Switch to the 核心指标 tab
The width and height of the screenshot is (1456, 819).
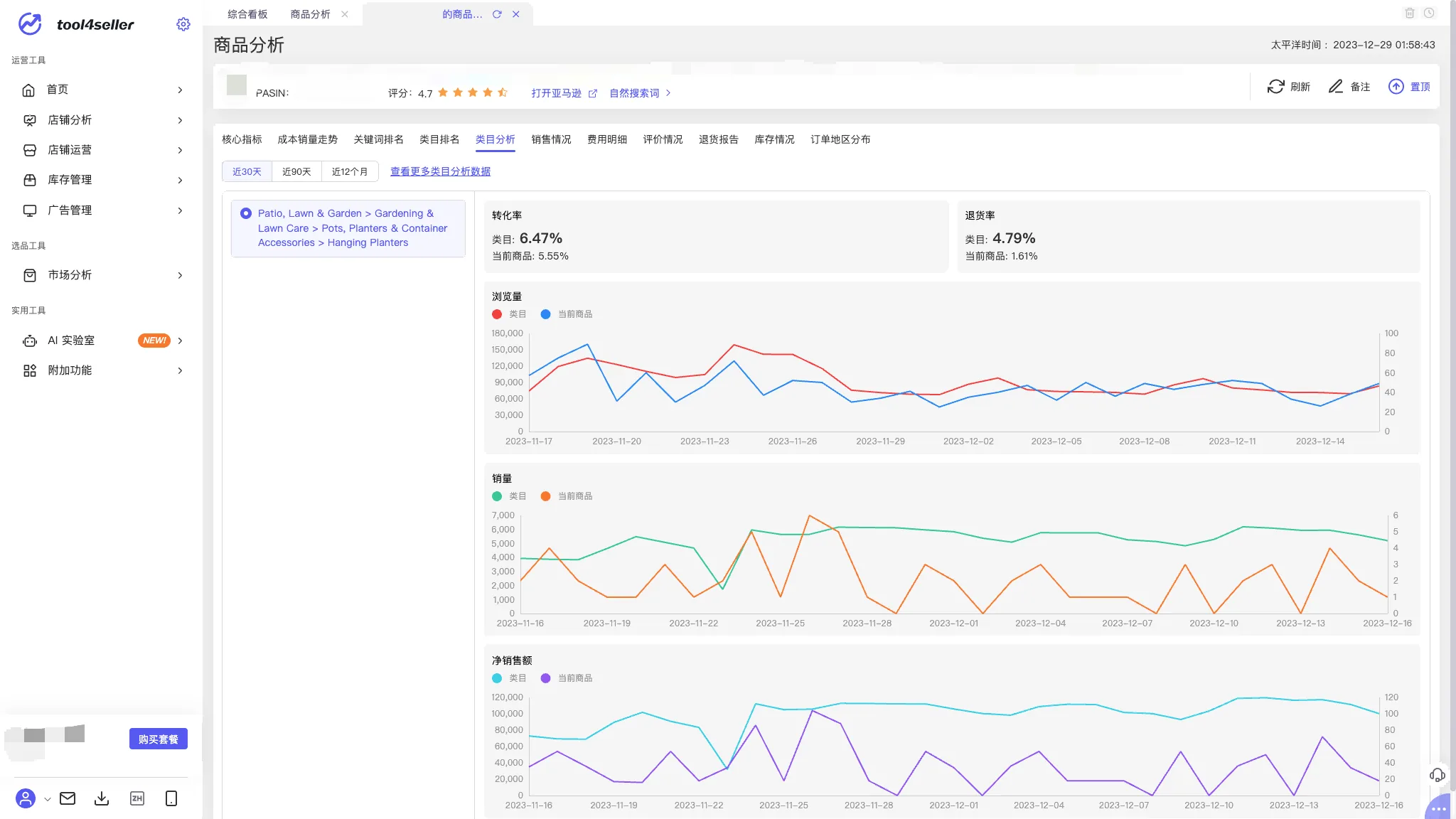point(242,139)
